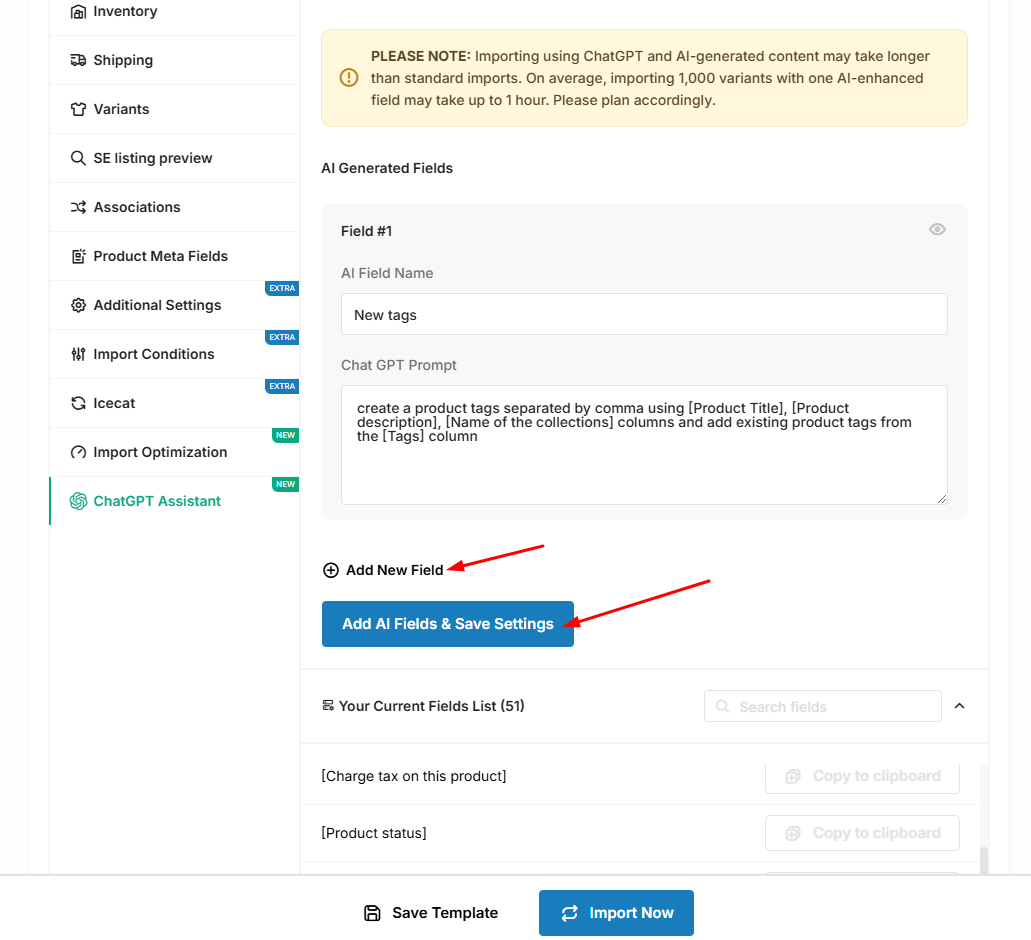Open Import Optimization section
This screenshot has height=940, width=1031.
(x=174, y=452)
